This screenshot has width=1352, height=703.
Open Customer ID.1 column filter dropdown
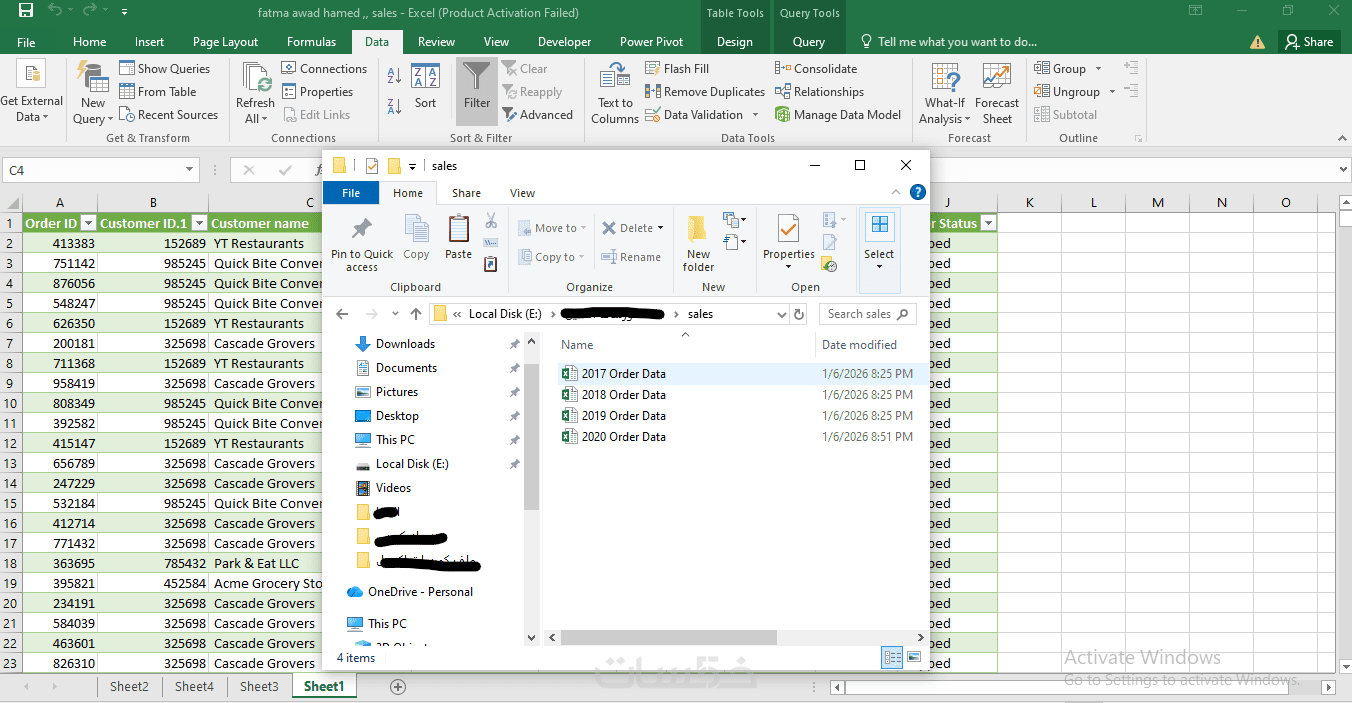199,224
